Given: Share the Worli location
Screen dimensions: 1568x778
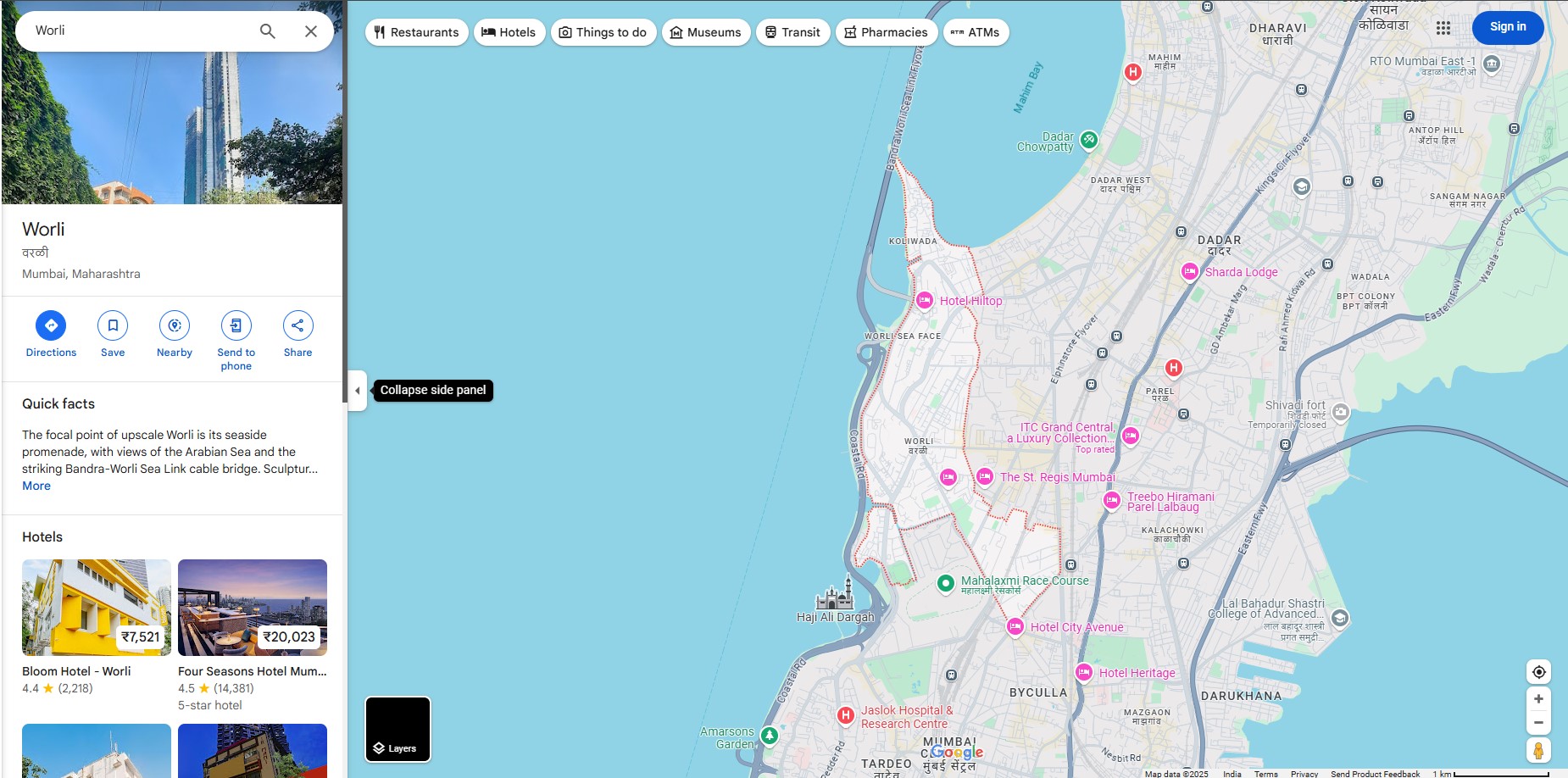Looking at the screenshot, I should pos(297,335).
